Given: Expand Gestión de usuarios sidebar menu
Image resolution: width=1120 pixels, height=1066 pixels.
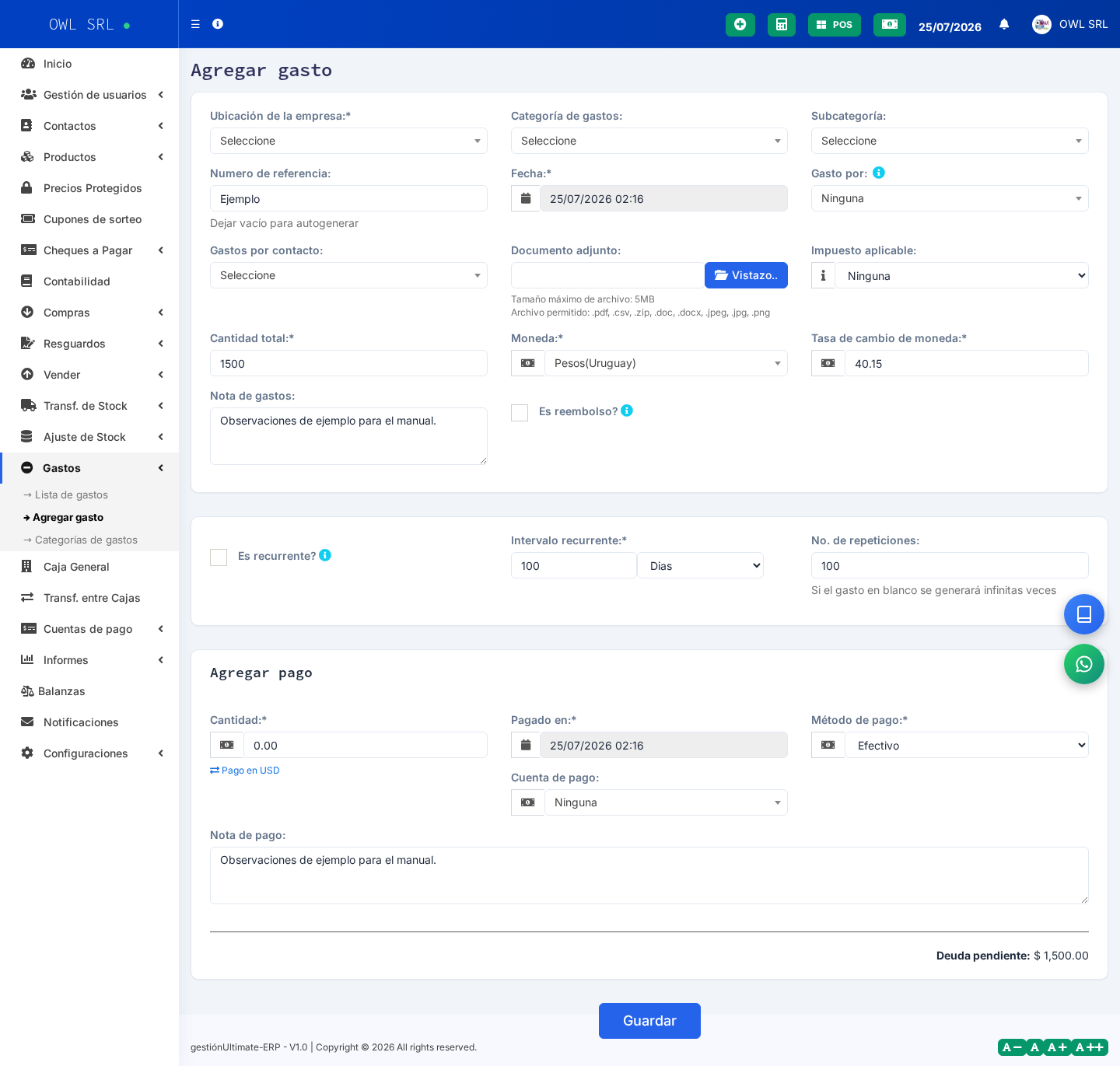Looking at the screenshot, I should [x=89, y=95].
